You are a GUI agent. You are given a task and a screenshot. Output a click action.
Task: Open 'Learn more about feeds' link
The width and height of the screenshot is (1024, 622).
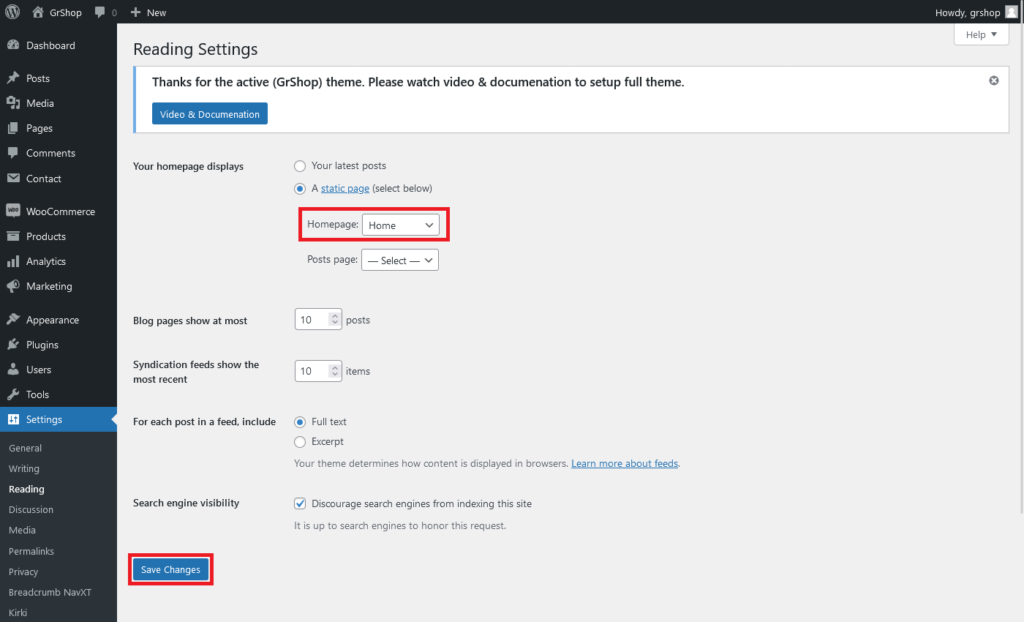tap(625, 464)
